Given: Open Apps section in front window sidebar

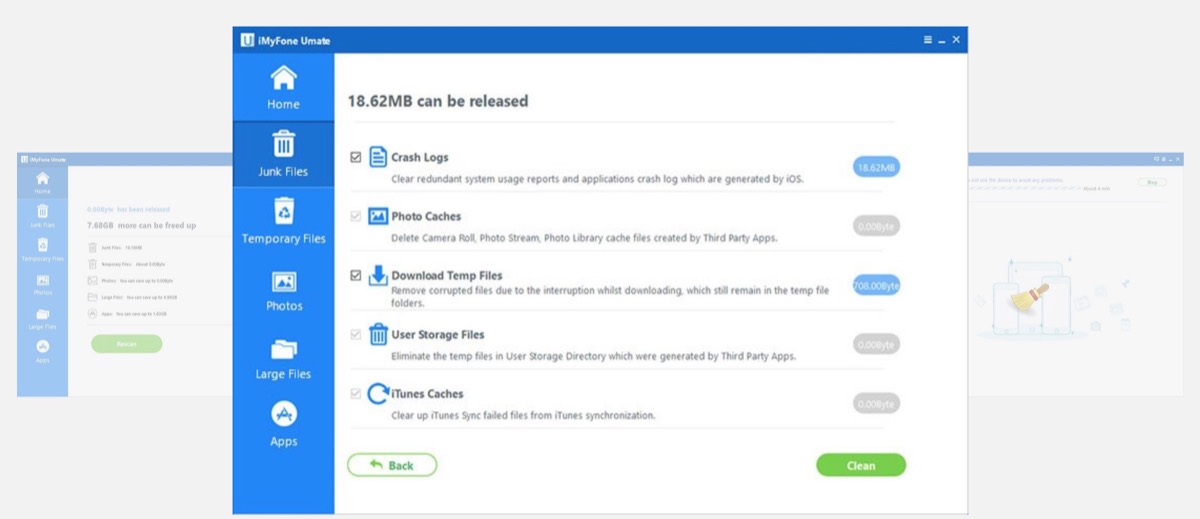Looking at the screenshot, I should pyautogui.click(x=283, y=425).
